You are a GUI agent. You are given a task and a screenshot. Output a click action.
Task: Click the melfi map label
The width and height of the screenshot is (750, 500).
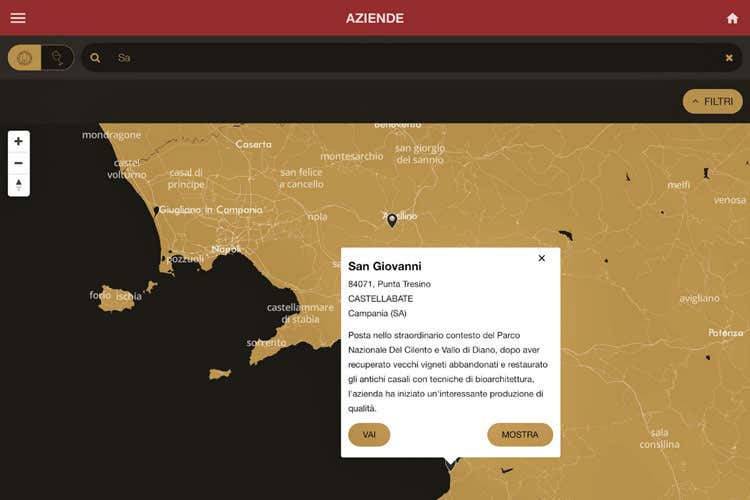[678, 185]
